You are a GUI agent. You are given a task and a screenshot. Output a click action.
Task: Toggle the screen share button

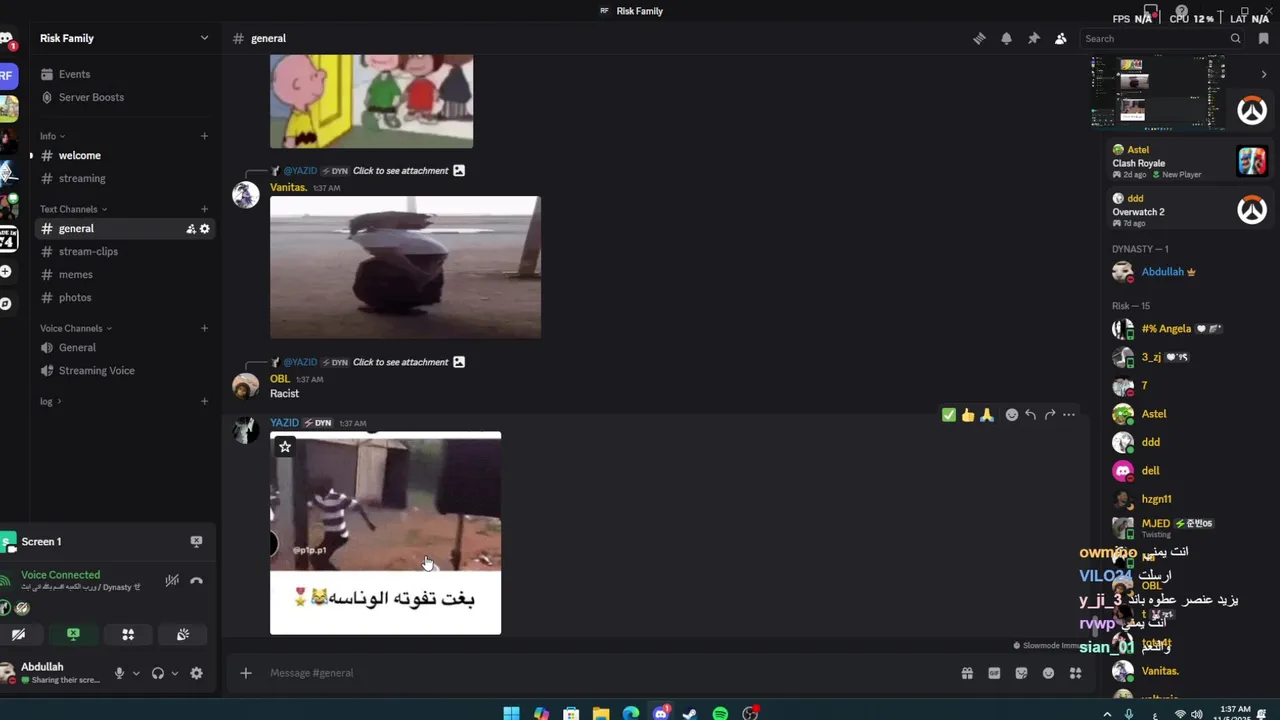click(x=73, y=634)
